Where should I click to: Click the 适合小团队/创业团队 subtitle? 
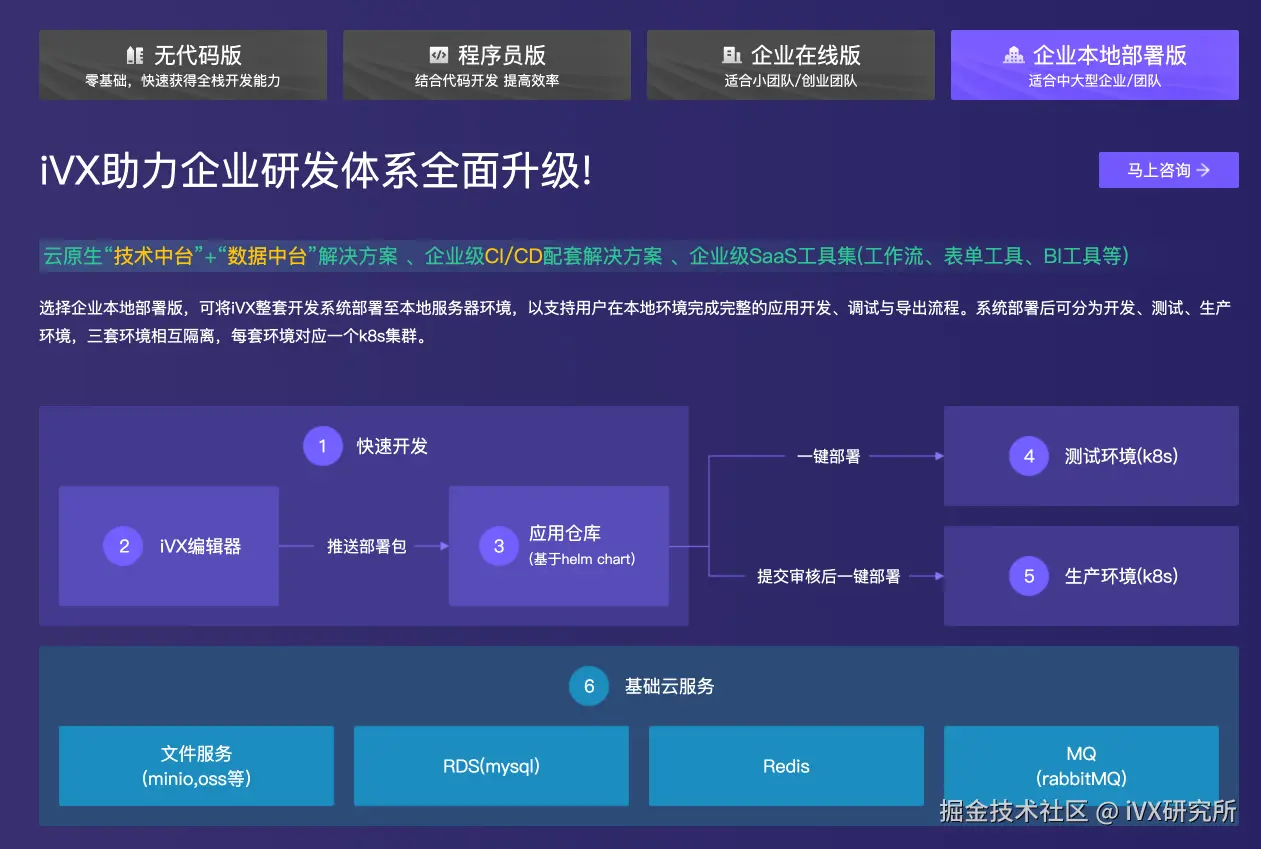tap(791, 81)
